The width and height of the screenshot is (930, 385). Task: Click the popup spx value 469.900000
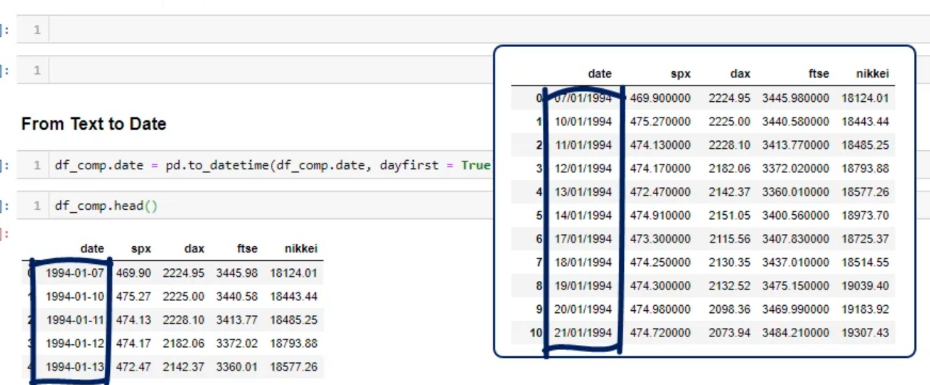pyautogui.click(x=660, y=98)
